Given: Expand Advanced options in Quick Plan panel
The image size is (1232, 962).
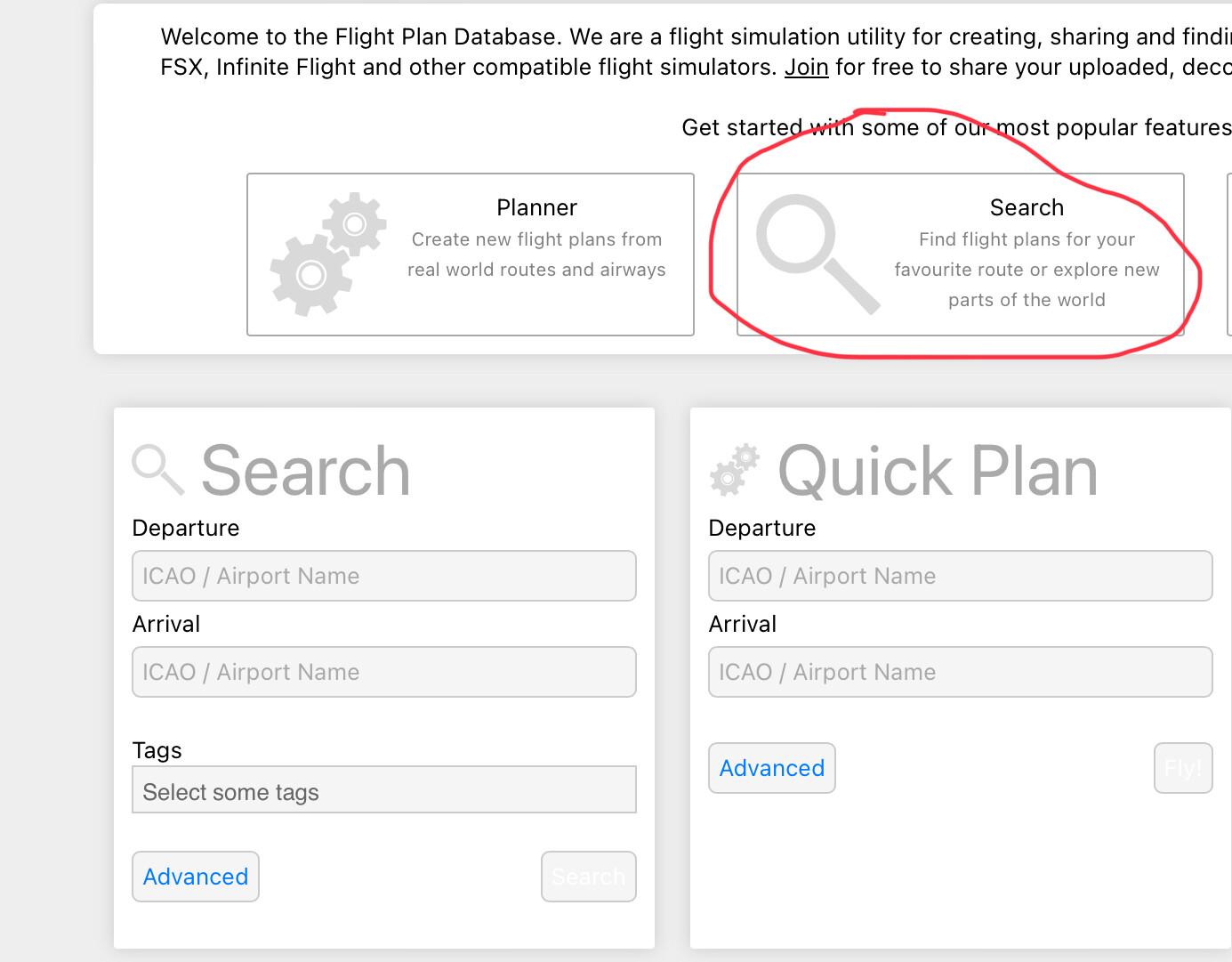Looking at the screenshot, I should (x=771, y=768).
